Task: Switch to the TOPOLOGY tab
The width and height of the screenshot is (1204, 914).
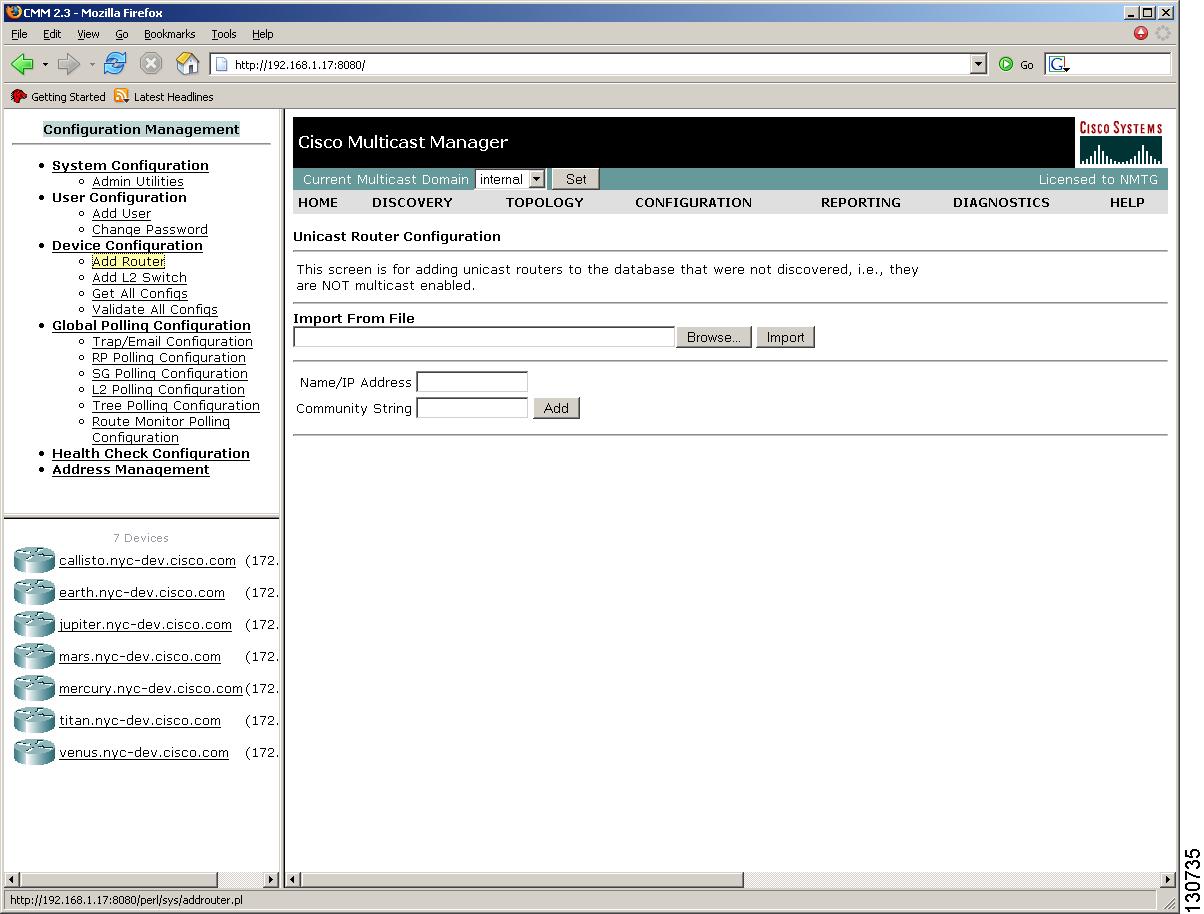Action: pos(543,202)
